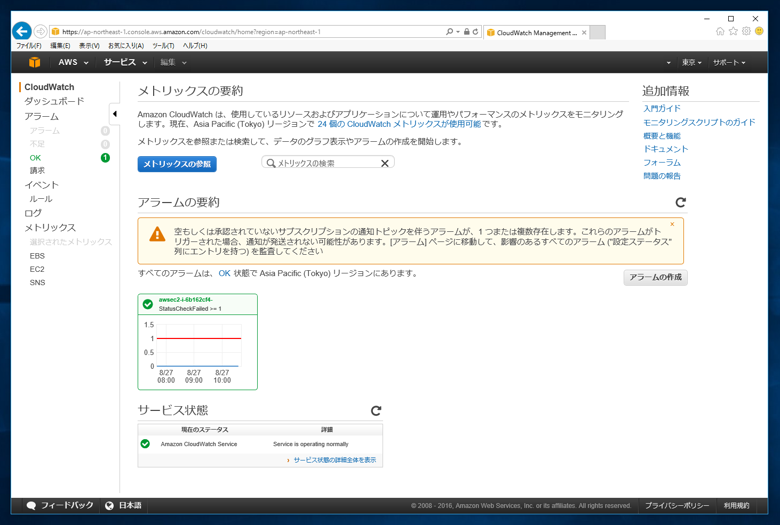
Task: Select SNS metrics in sidebar
Action: point(37,283)
